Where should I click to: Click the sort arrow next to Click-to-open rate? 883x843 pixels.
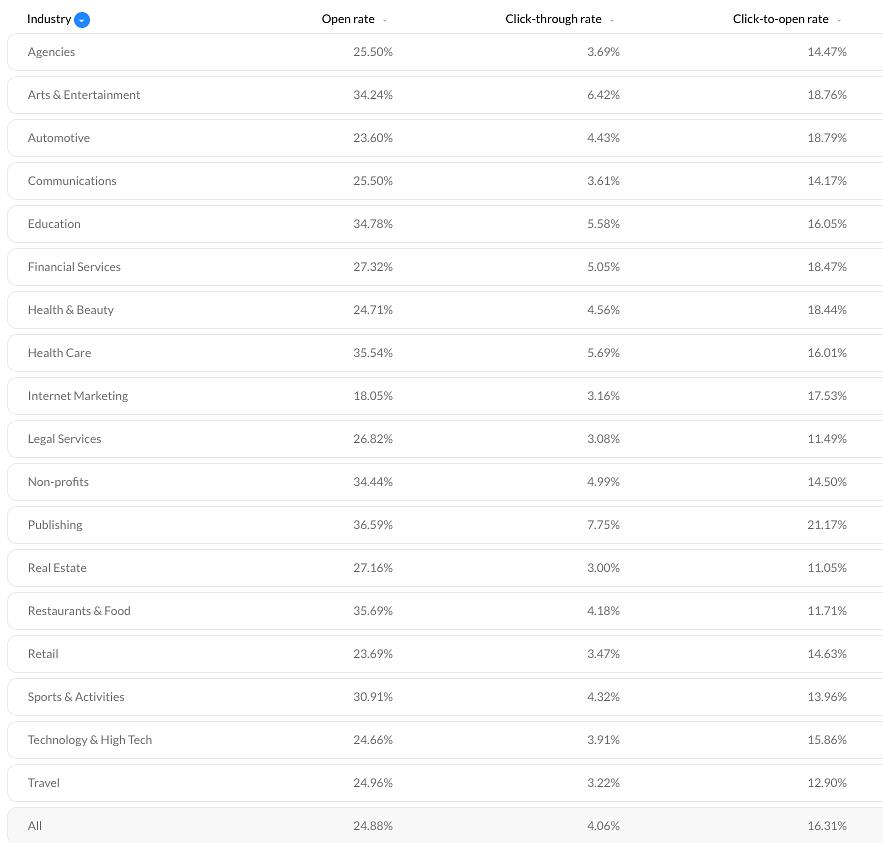839,20
